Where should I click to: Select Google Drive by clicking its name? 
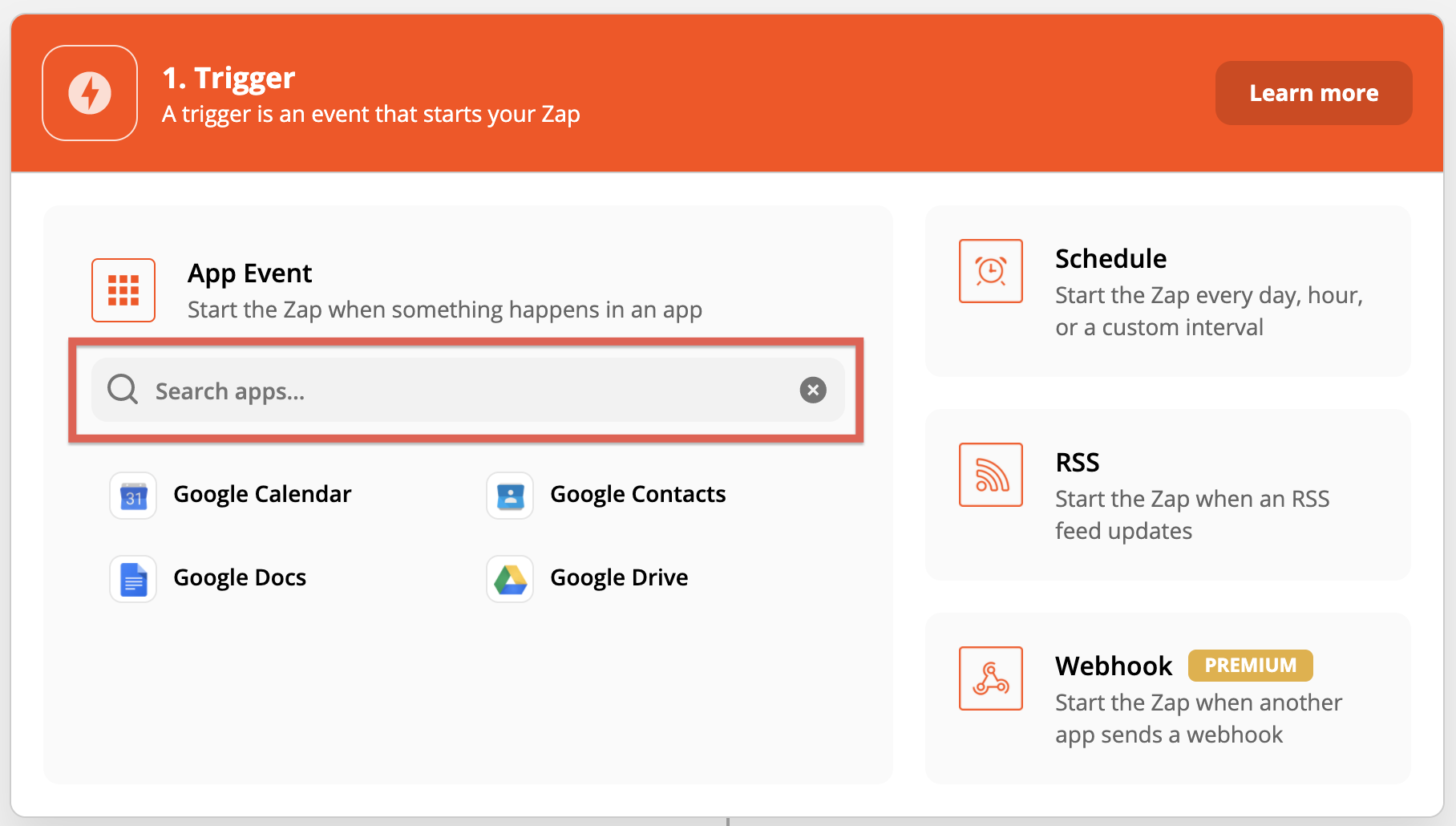[618, 577]
